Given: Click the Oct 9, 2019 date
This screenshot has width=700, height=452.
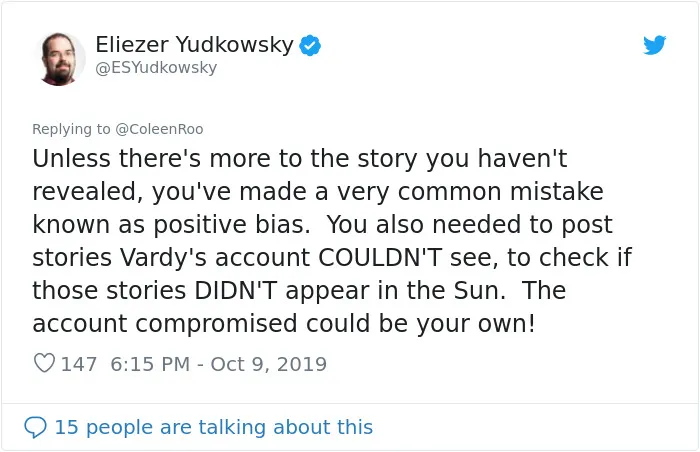Looking at the screenshot, I should pos(268,364).
